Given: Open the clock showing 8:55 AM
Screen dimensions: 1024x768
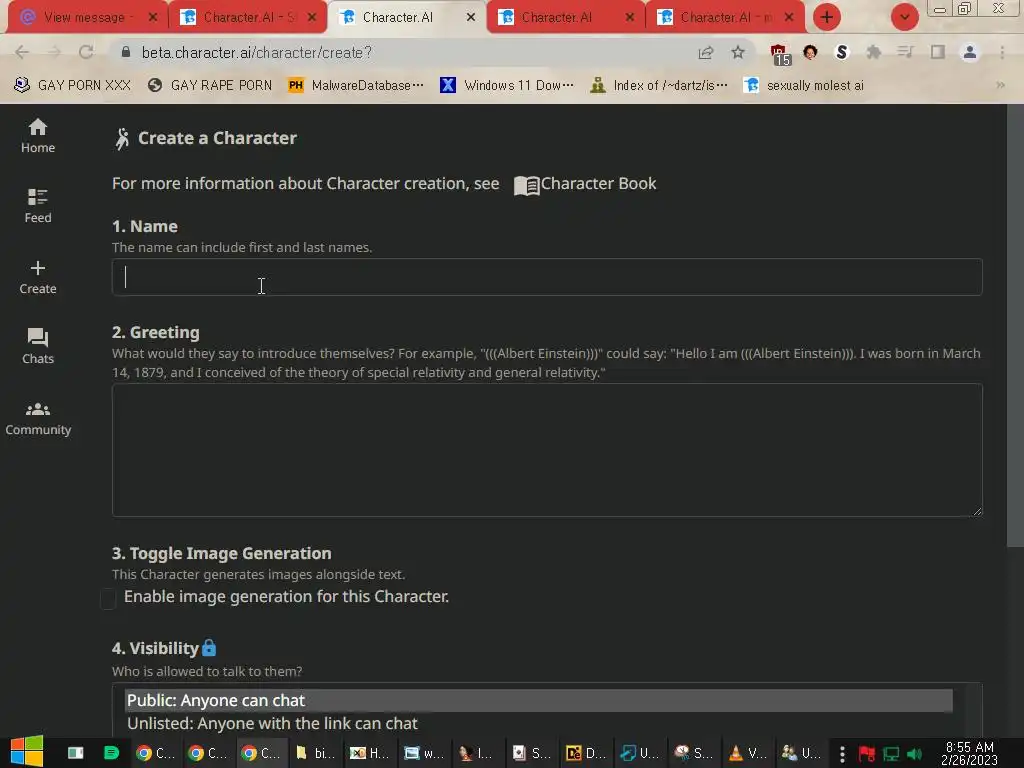Looking at the screenshot, I should [969, 753].
